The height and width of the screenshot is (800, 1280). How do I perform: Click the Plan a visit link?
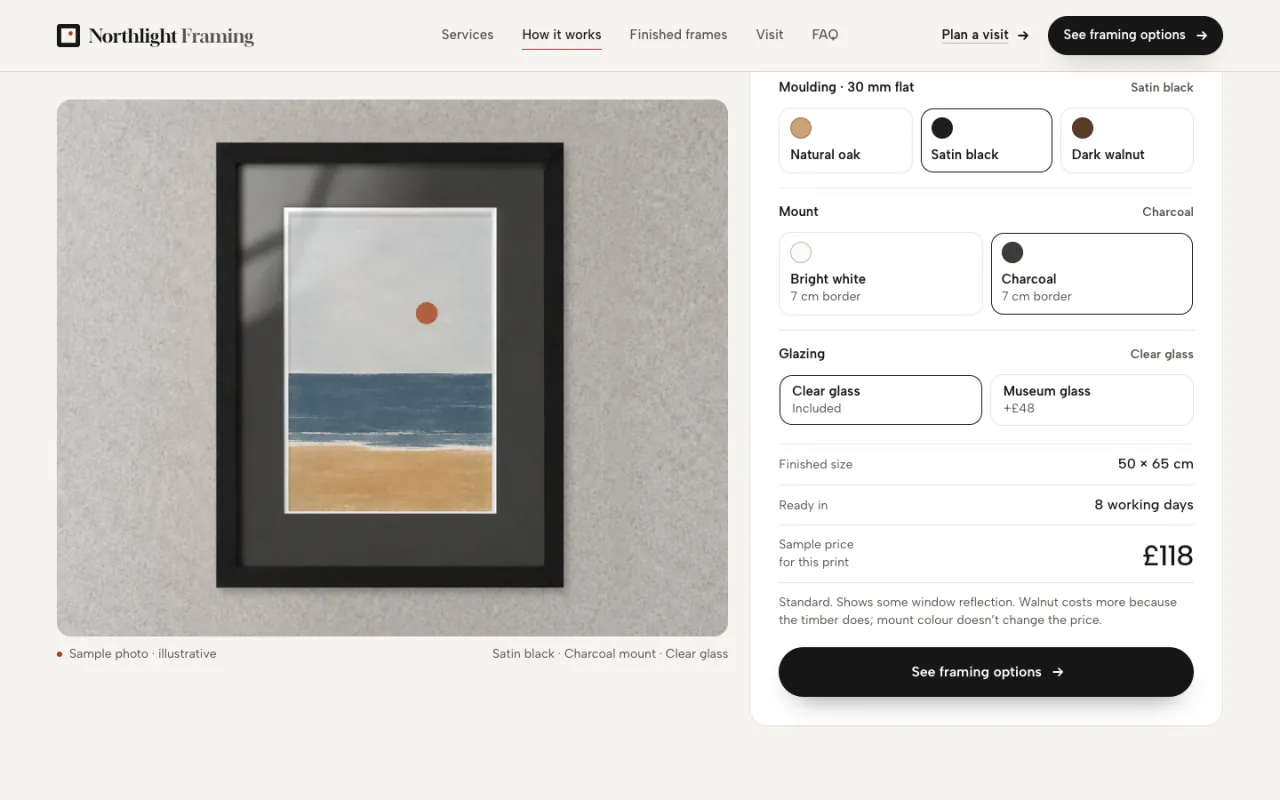point(975,35)
